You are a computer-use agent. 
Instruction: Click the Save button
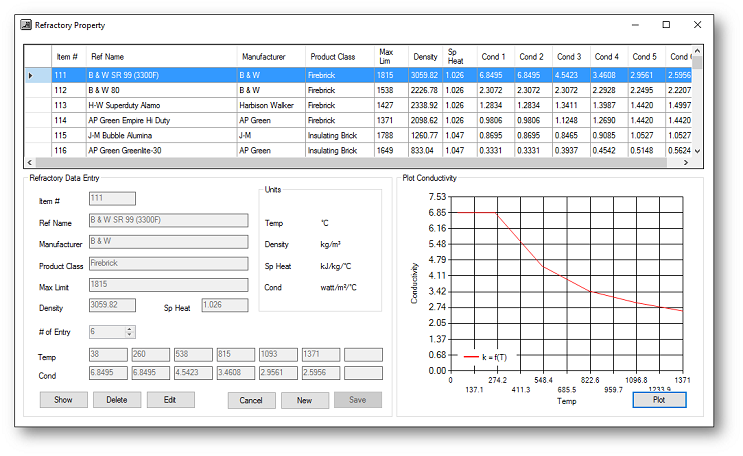pyautogui.click(x=358, y=400)
